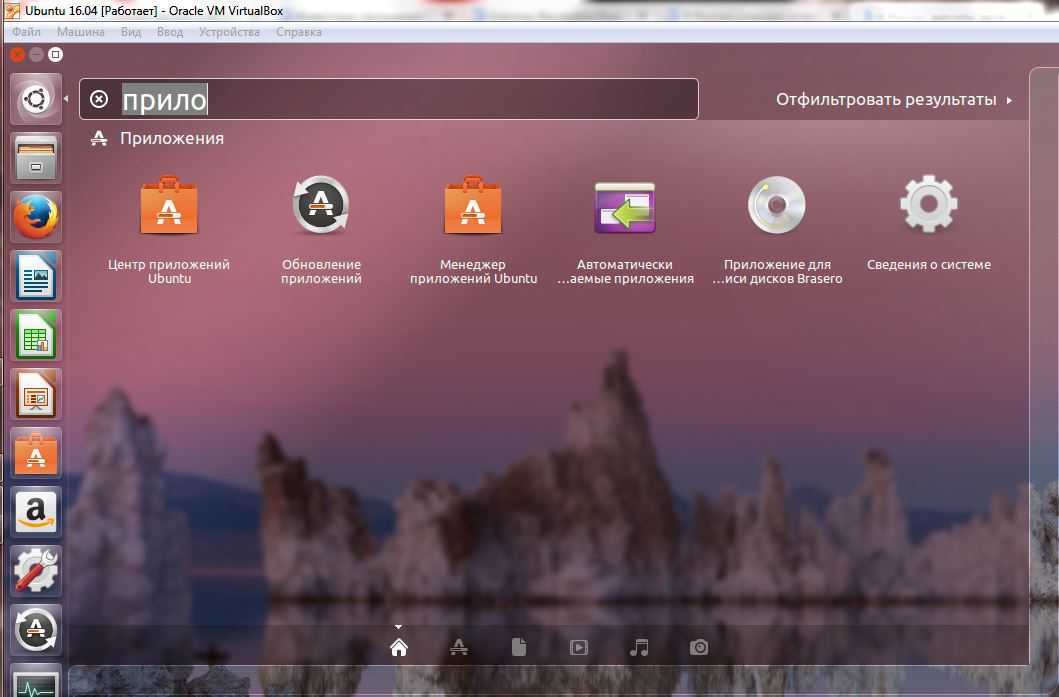This screenshot has width=1059, height=697.
Task: Select the Home lens at bottom
Action: point(399,648)
